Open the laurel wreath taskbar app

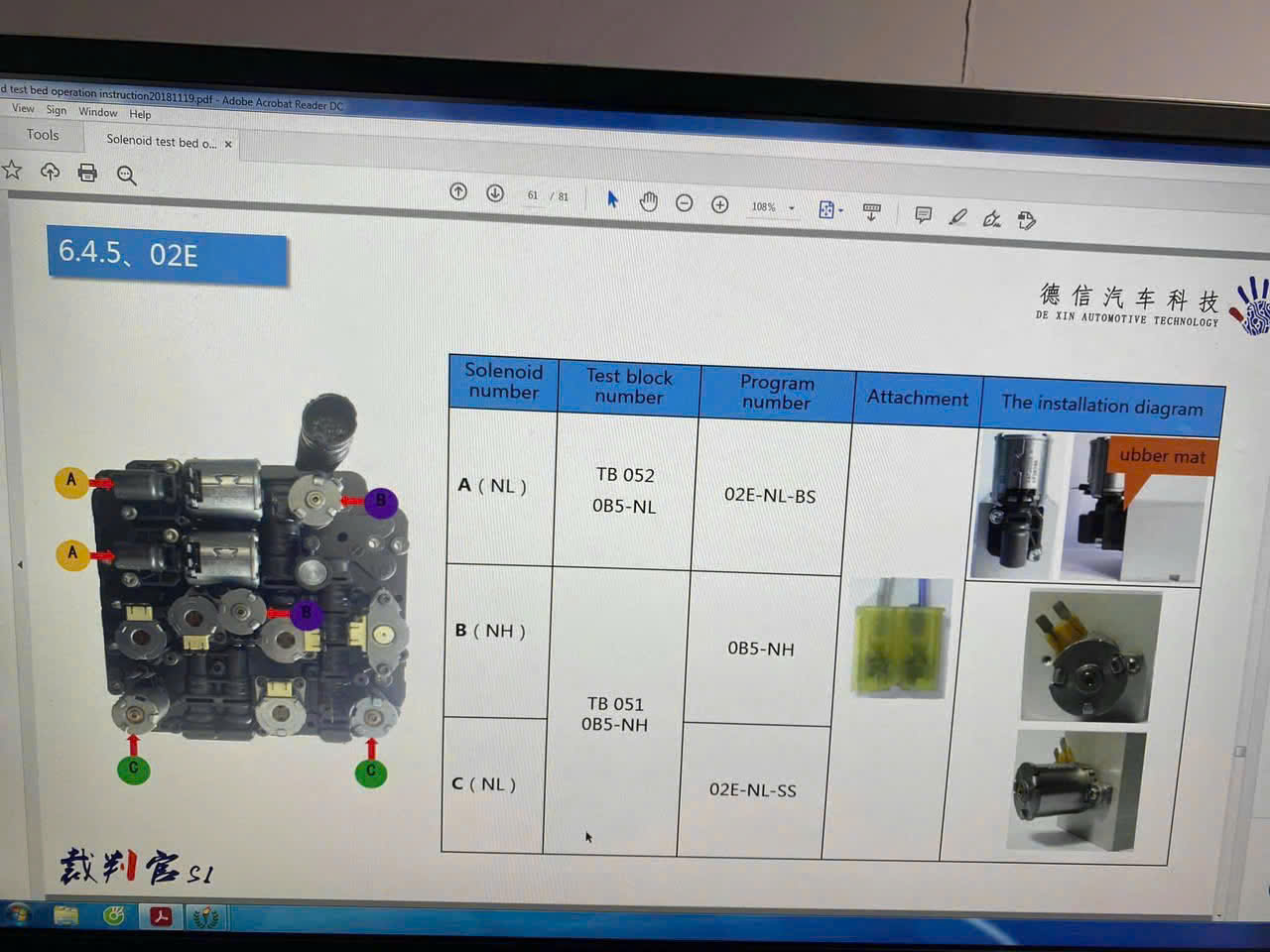[x=205, y=917]
